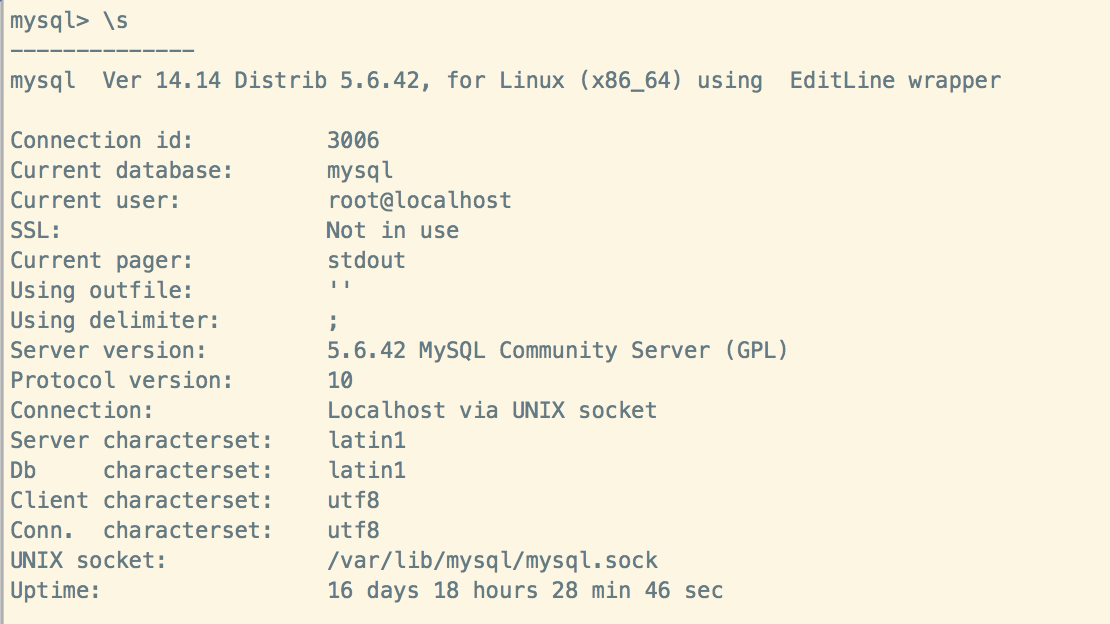Click the Client characterset value utf8
This screenshot has width=1110, height=624.
point(353,500)
